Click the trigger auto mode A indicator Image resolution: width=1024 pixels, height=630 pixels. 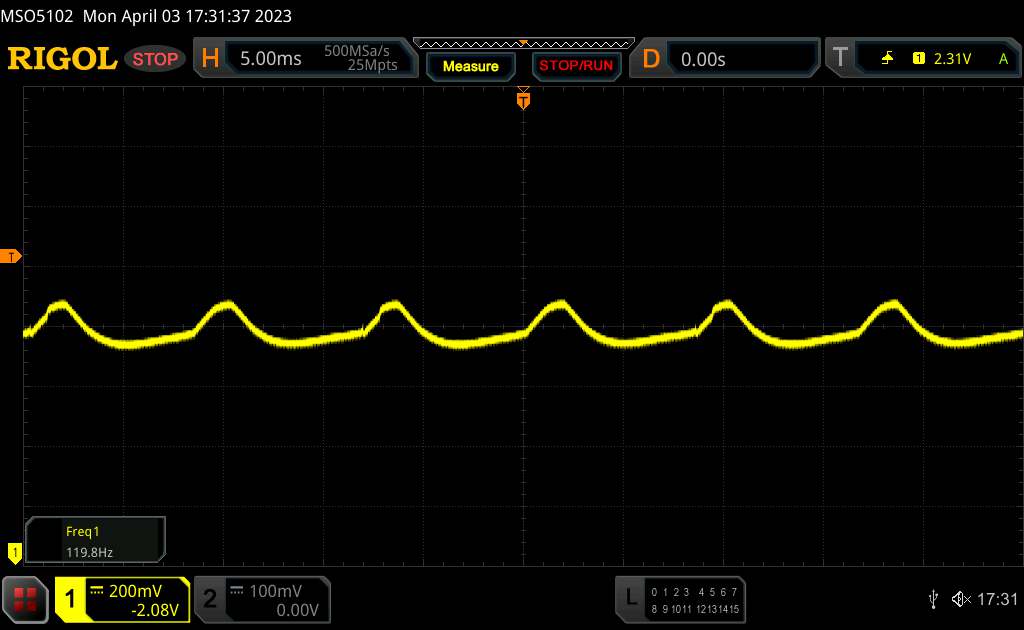(1004, 59)
